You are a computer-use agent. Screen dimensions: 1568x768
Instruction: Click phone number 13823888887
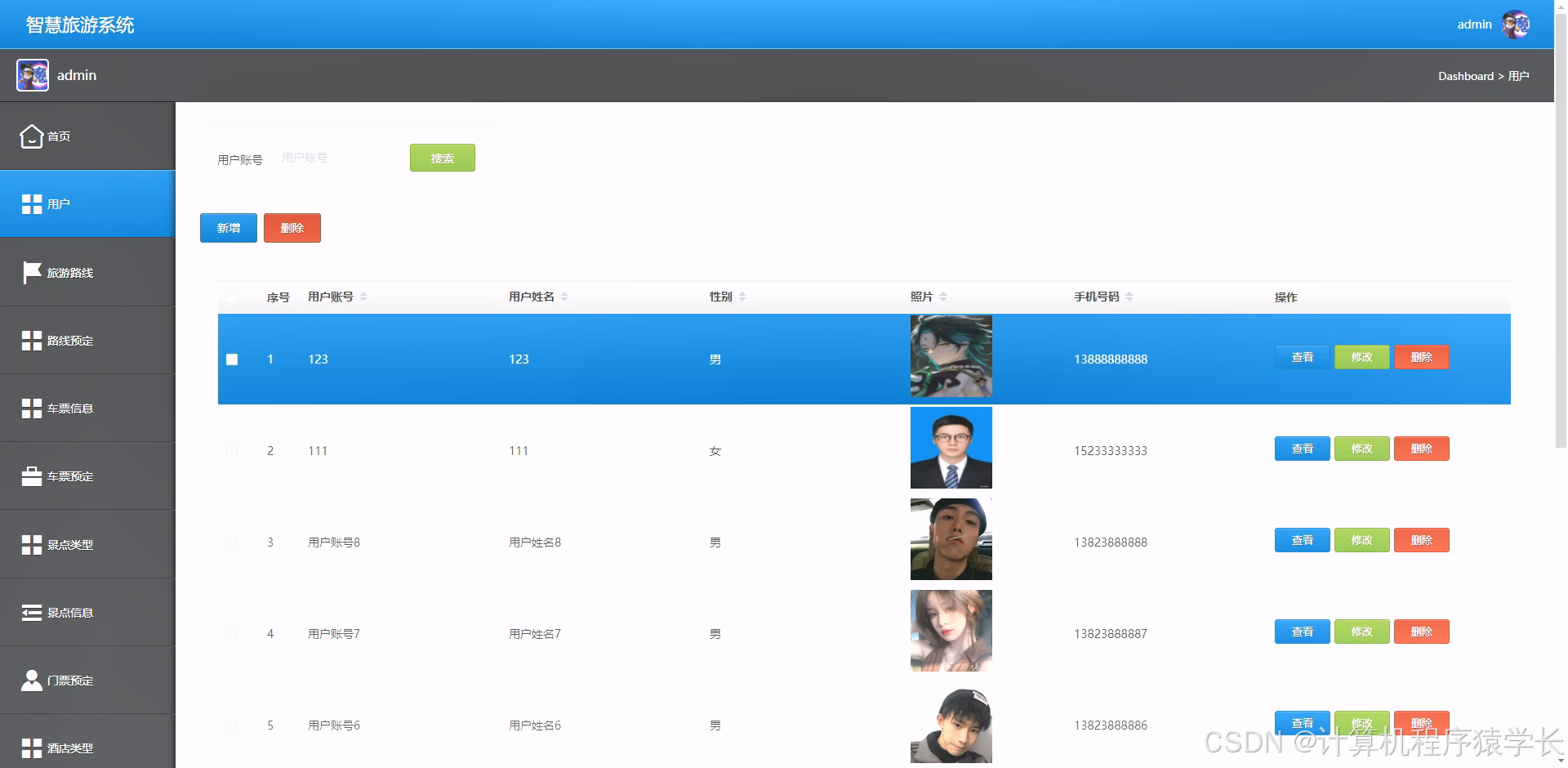(1111, 634)
